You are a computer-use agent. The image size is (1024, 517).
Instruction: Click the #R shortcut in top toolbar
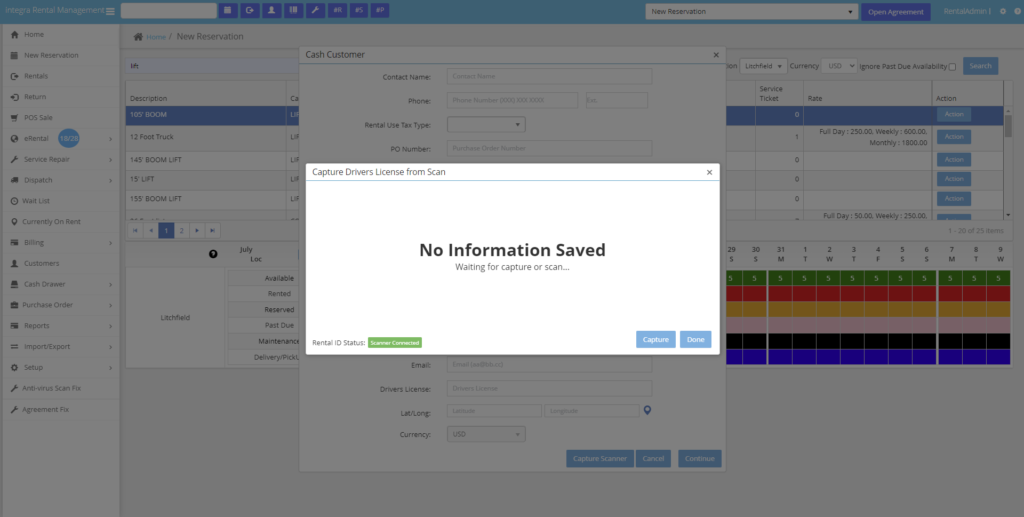[337, 11]
